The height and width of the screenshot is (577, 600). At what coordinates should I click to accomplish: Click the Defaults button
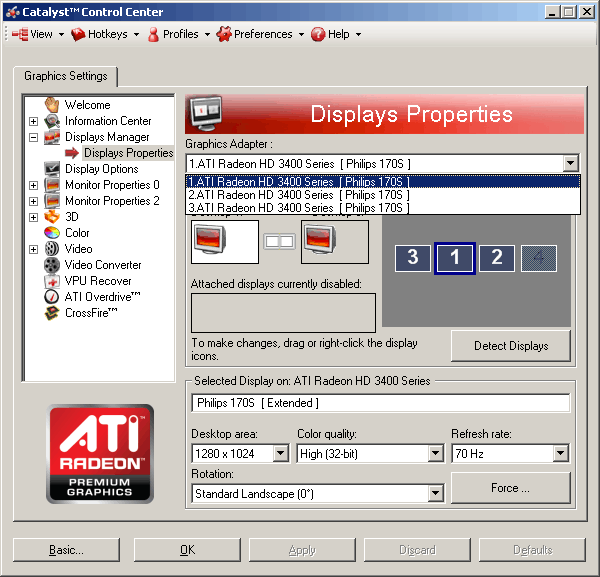pos(533,550)
